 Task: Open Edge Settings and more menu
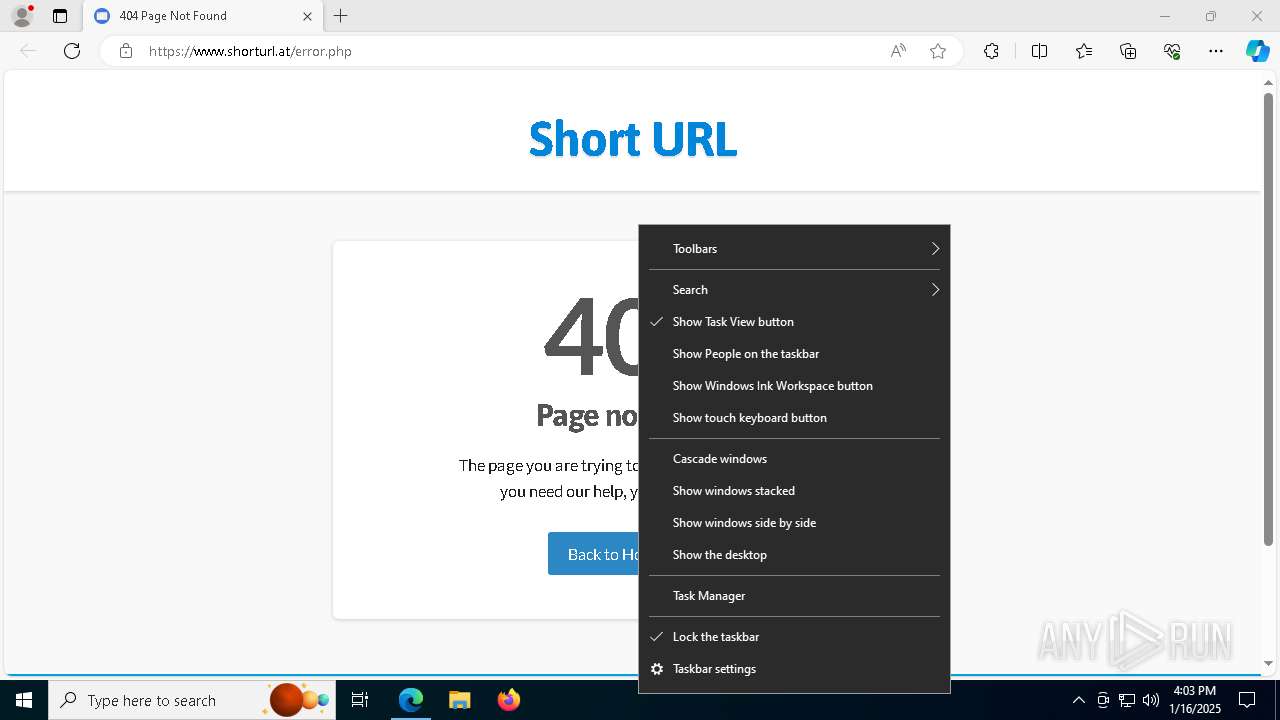coord(1216,51)
